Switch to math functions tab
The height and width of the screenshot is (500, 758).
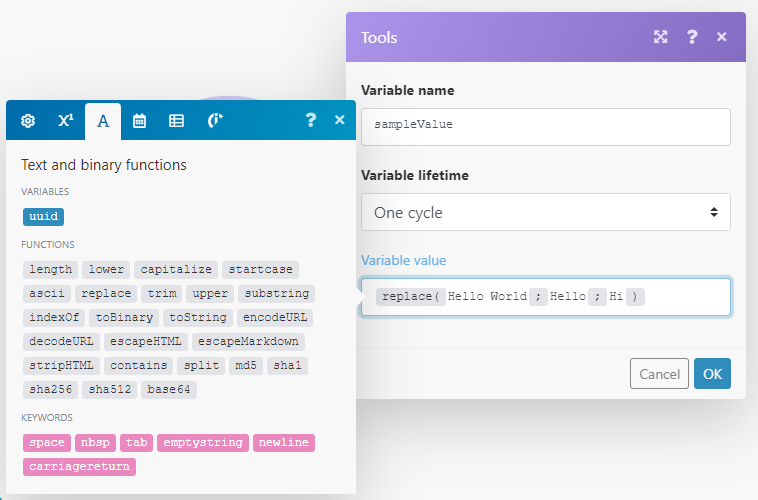(65, 120)
